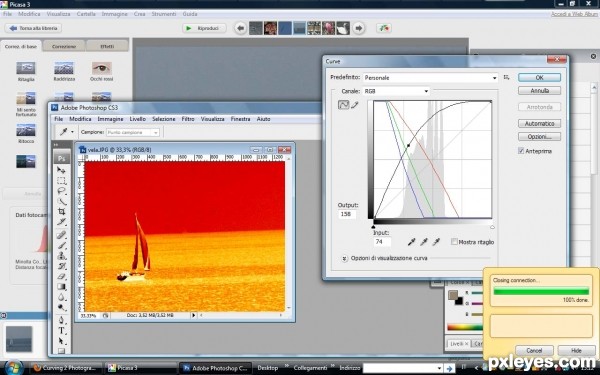
Task: Switch to the Effetti tab in Picasa
Action: tap(107, 46)
